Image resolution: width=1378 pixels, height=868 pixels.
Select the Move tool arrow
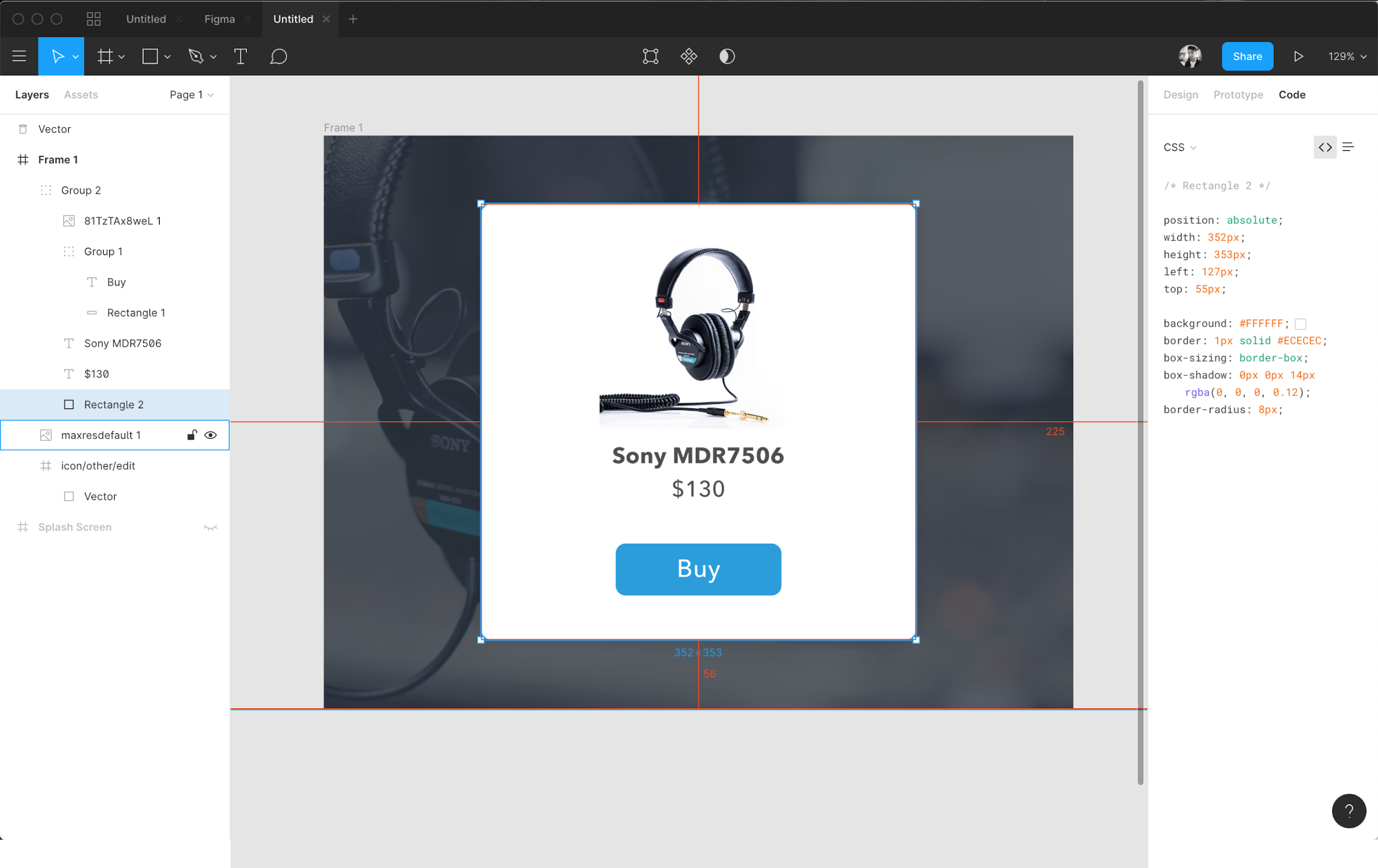pyautogui.click(x=57, y=56)
